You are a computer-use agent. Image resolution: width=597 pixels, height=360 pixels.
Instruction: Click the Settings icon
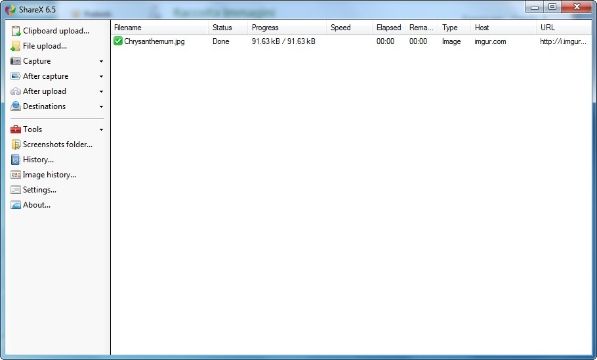pyautogui.click(x=16, y=190)
